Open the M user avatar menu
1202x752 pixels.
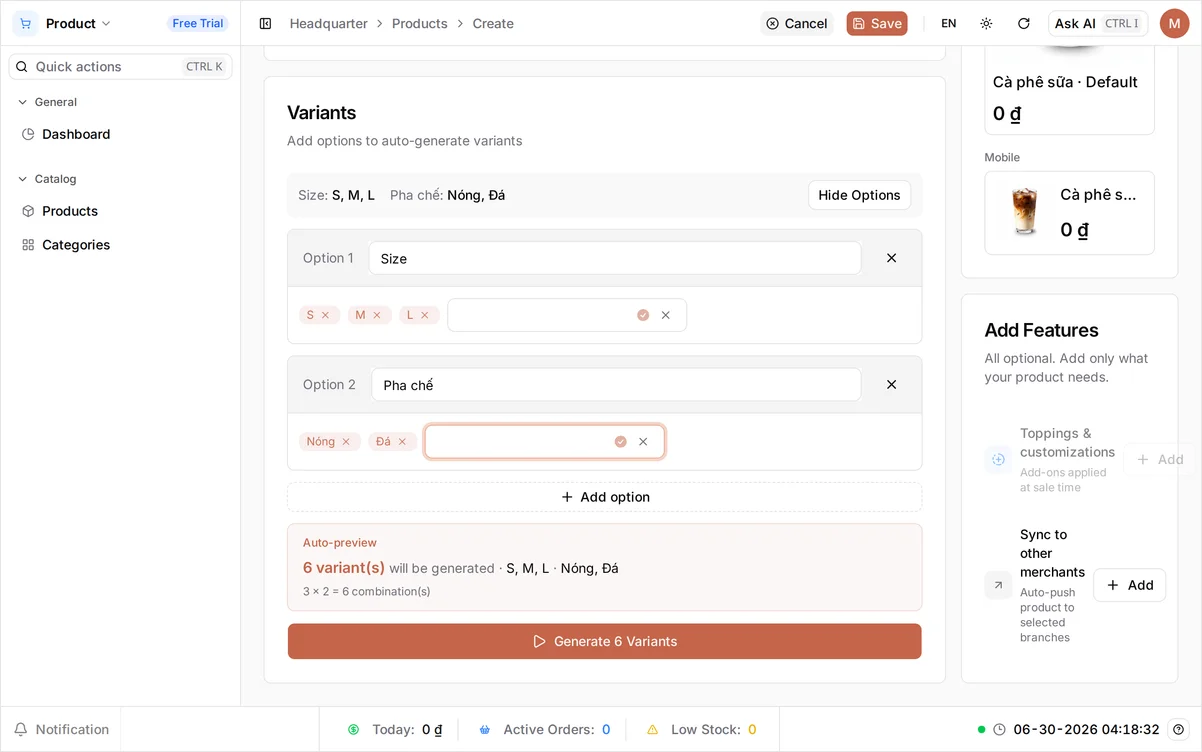pyautogui.click(x=1174, y=23)
